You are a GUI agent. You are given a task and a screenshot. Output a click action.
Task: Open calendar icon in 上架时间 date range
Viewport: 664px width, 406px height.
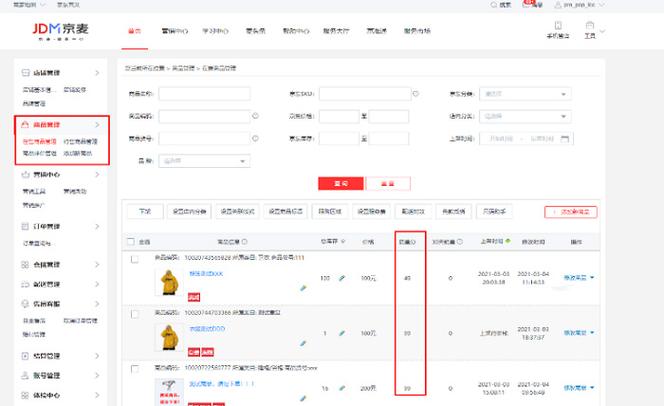click(x=564, y=138)
